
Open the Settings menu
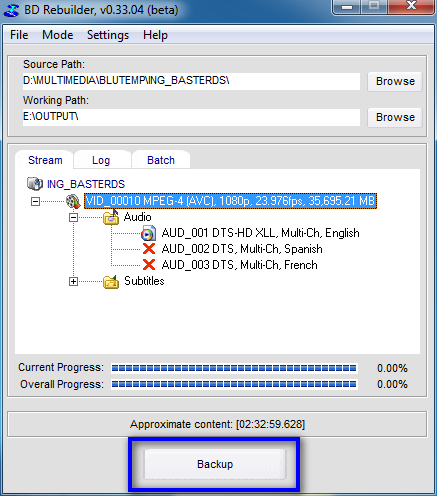click(108, 35)
